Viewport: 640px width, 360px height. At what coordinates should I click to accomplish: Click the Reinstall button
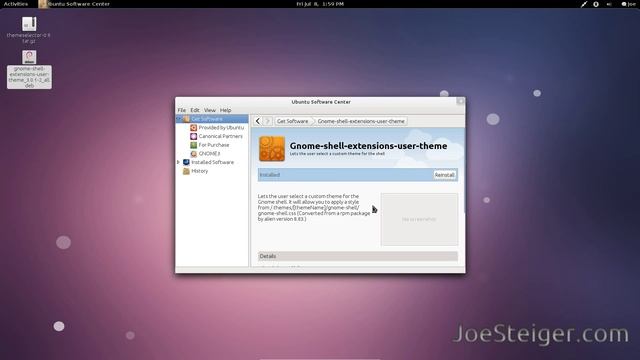click(444, 175)
